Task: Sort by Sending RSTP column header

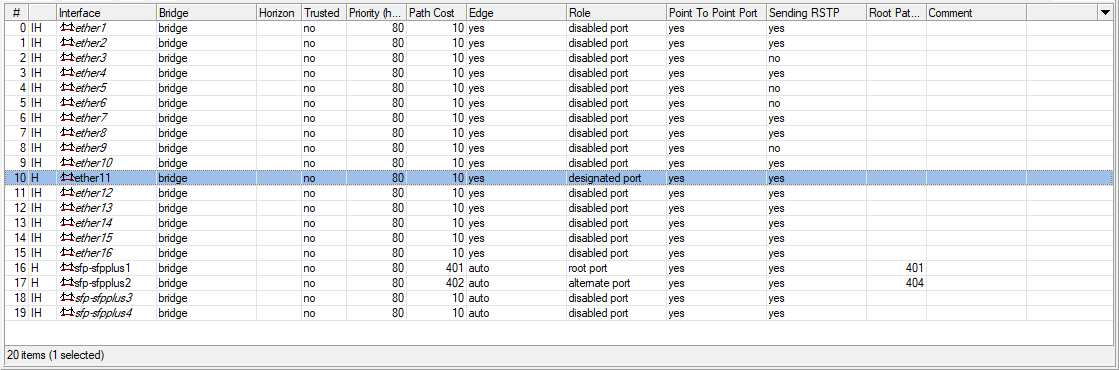Action: 816,13
